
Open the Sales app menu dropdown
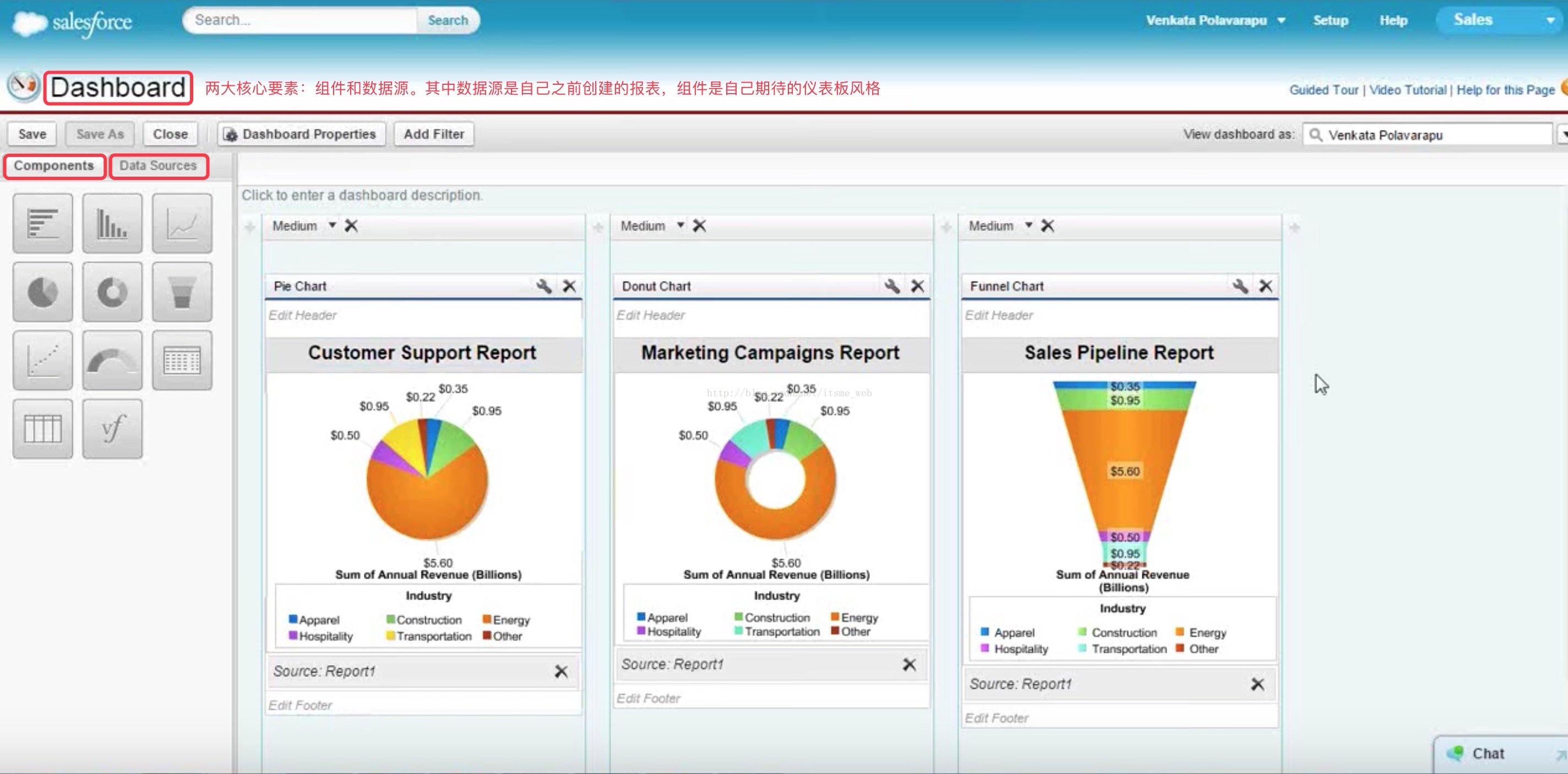pyautogui.click(x=1550, y=20)
